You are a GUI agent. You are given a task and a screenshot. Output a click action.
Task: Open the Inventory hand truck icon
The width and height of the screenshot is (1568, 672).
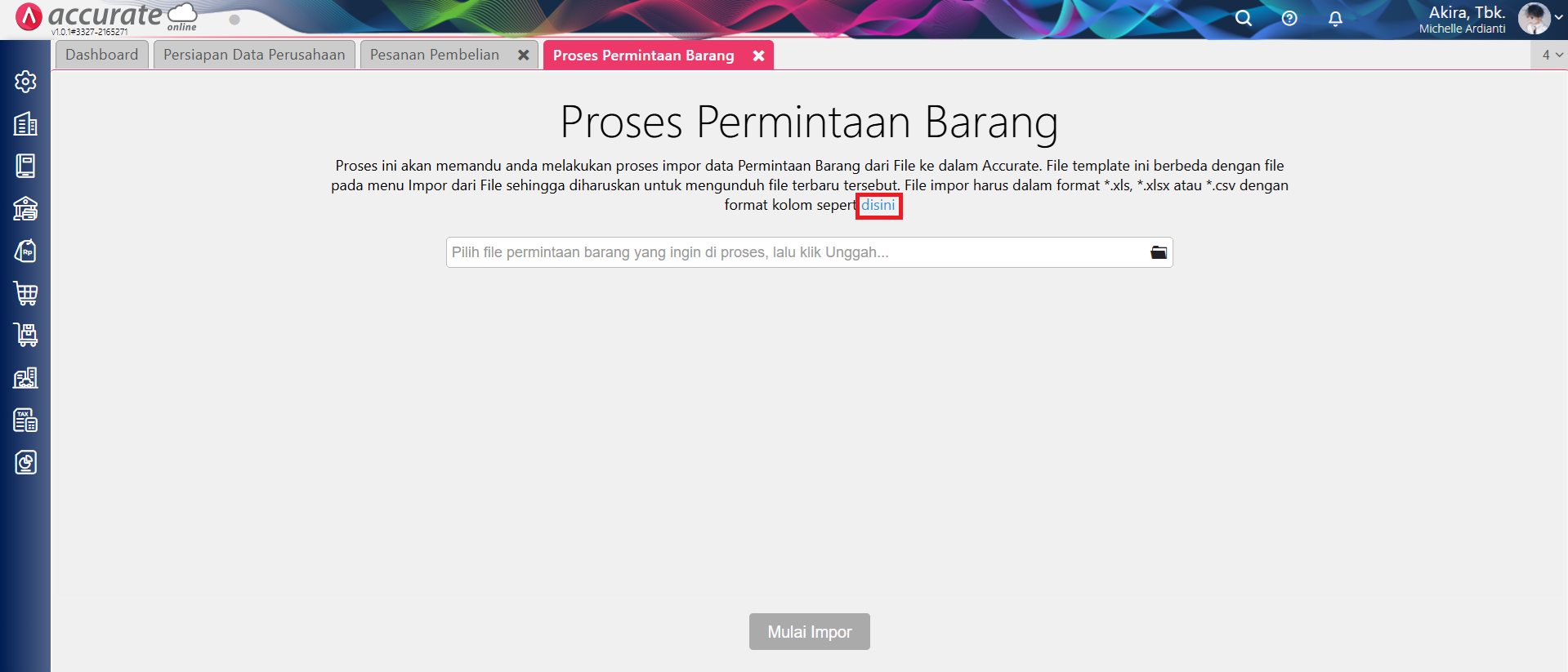point(25,335)
